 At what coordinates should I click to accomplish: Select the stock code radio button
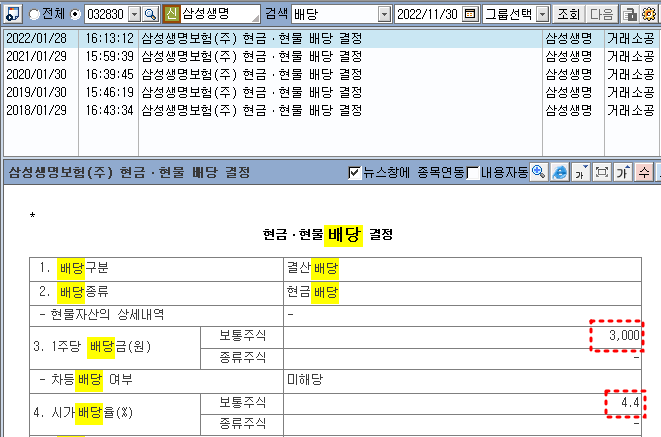[x=75, y=14]
